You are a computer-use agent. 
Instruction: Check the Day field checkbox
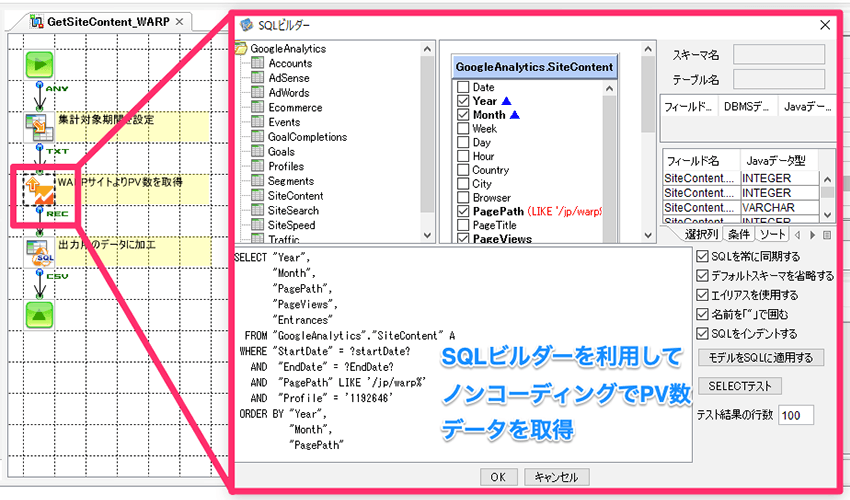coord(463,142)
